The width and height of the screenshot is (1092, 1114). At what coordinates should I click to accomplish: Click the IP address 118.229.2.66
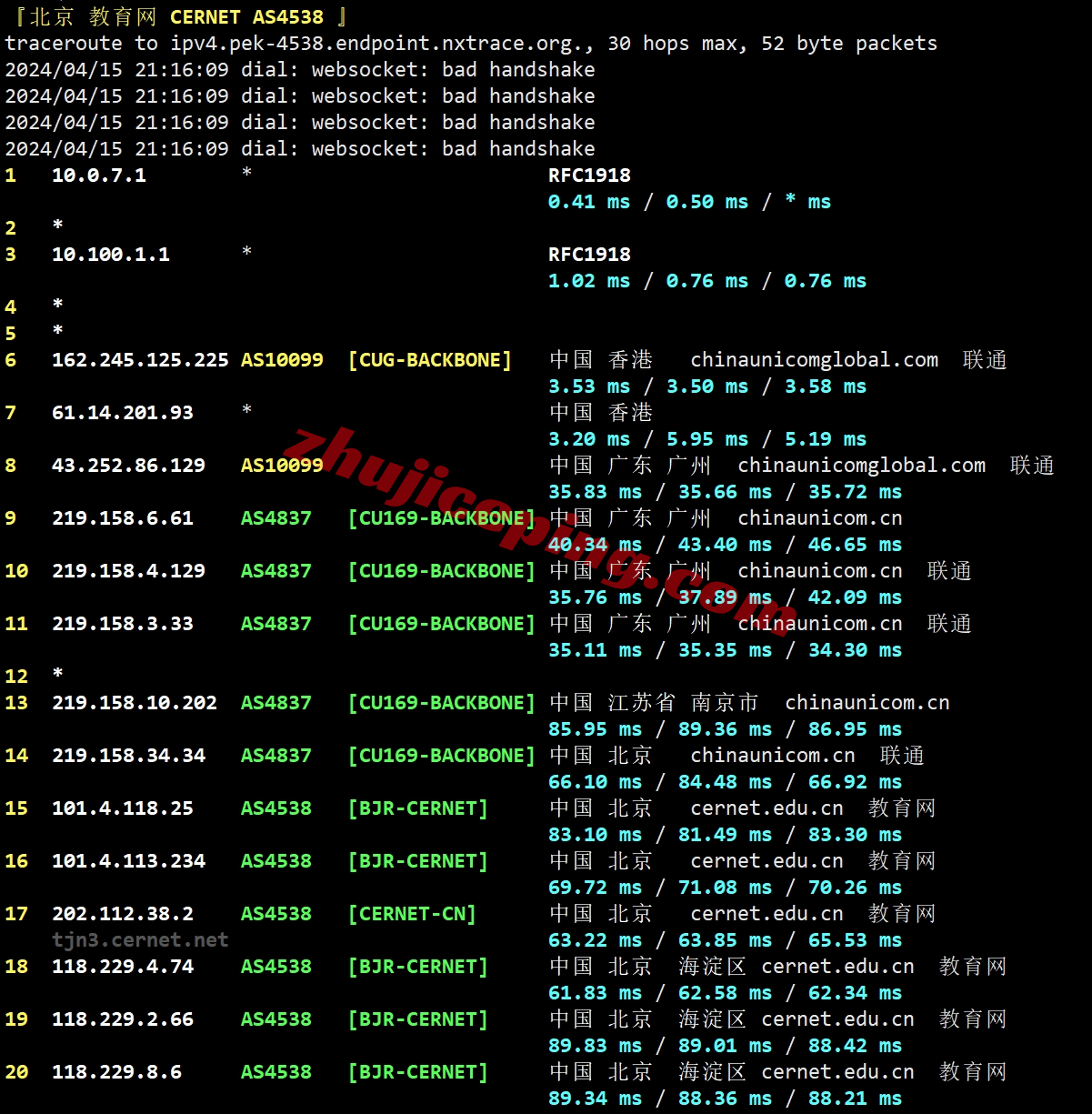tap(123, 1019)
